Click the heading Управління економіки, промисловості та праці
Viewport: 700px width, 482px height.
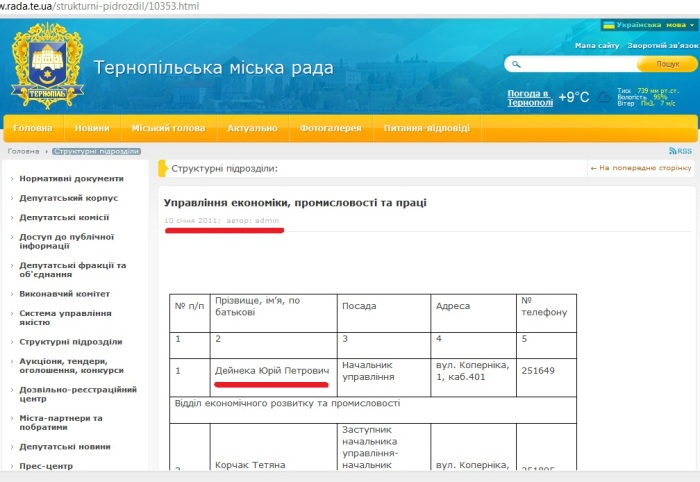(295, 203)
